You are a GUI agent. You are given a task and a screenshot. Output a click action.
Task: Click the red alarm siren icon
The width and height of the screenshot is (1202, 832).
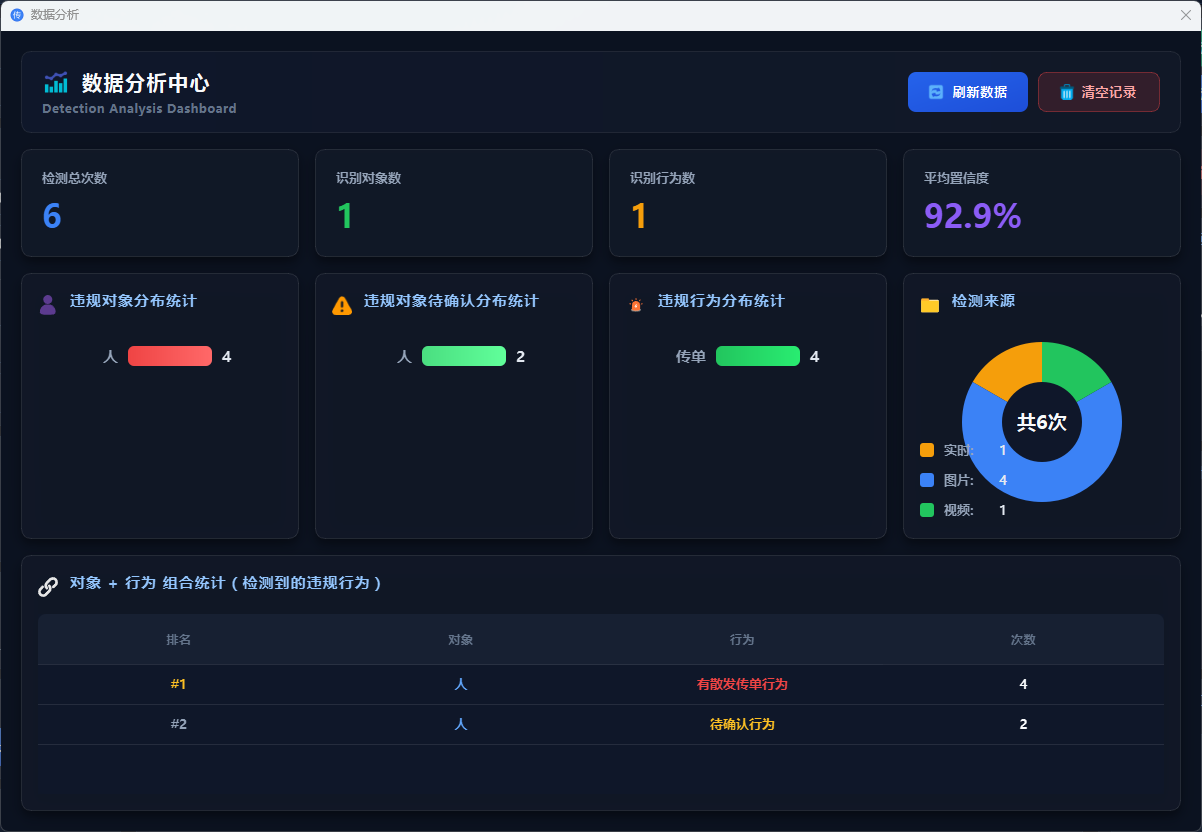635,305
